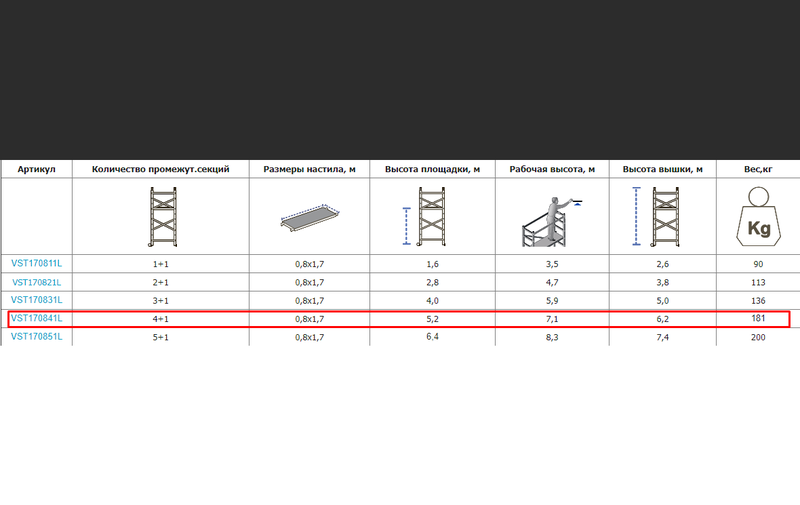Click weight value 113
The width and height of the screenshot is (800, 505).
pyautogui.click(x=758, y=283)
